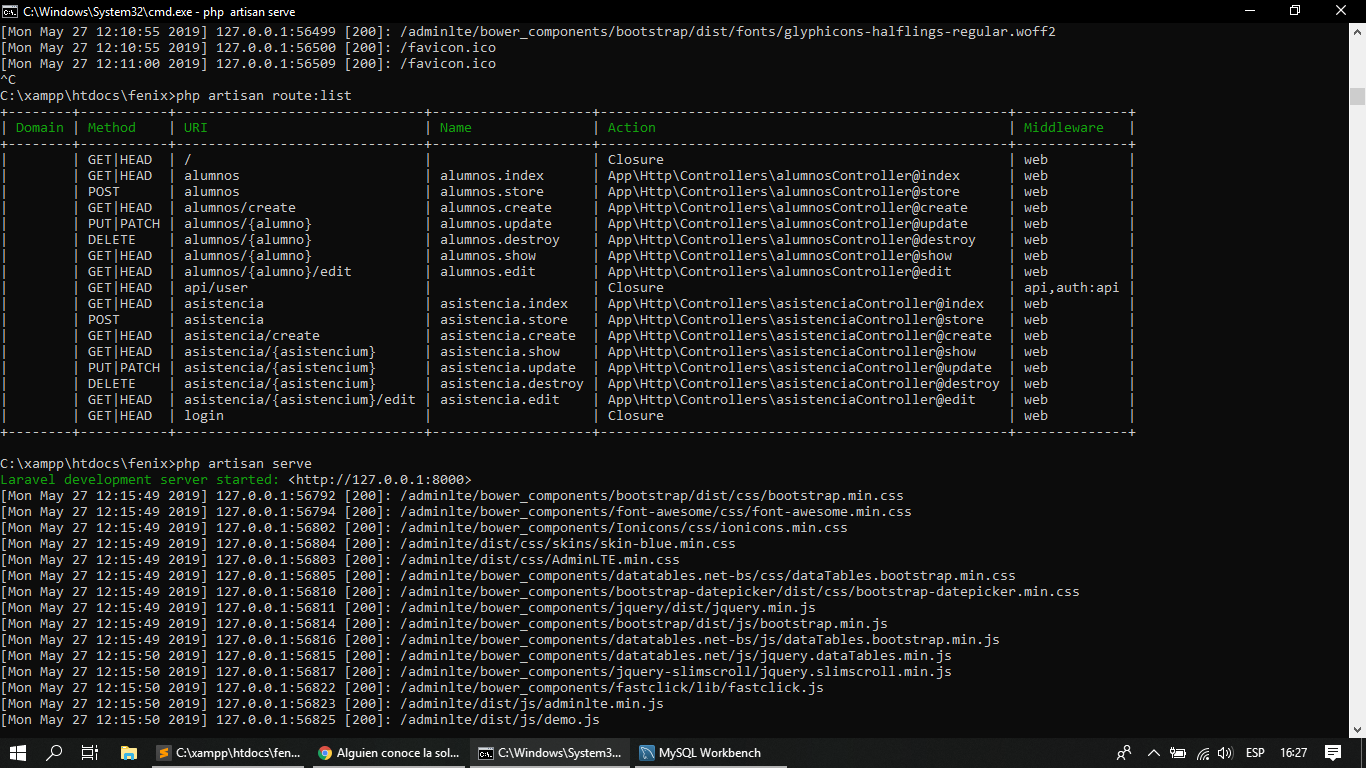The height and width of the screenshot is (768, 1366).
Task: Click the console vertical scrollbar thumb
Action: point(1357,96)
